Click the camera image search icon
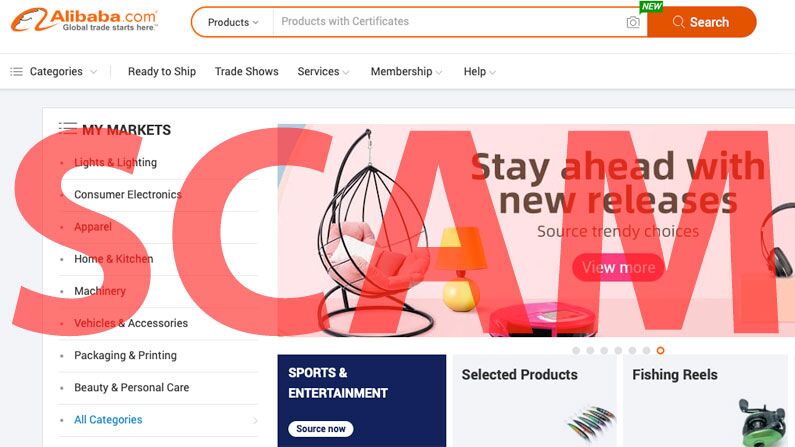The width and height of the screenshot is (795, 447). (633, 22)
